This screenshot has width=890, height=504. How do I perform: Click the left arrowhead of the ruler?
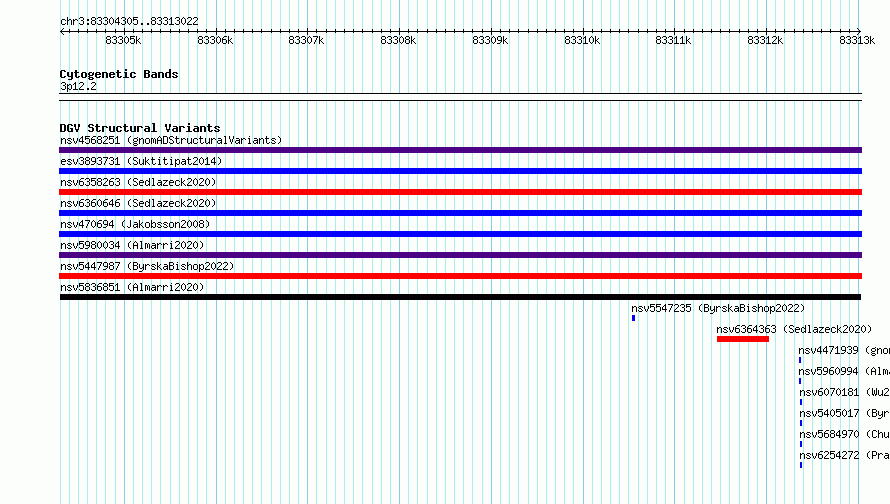(x=62, y=31)
